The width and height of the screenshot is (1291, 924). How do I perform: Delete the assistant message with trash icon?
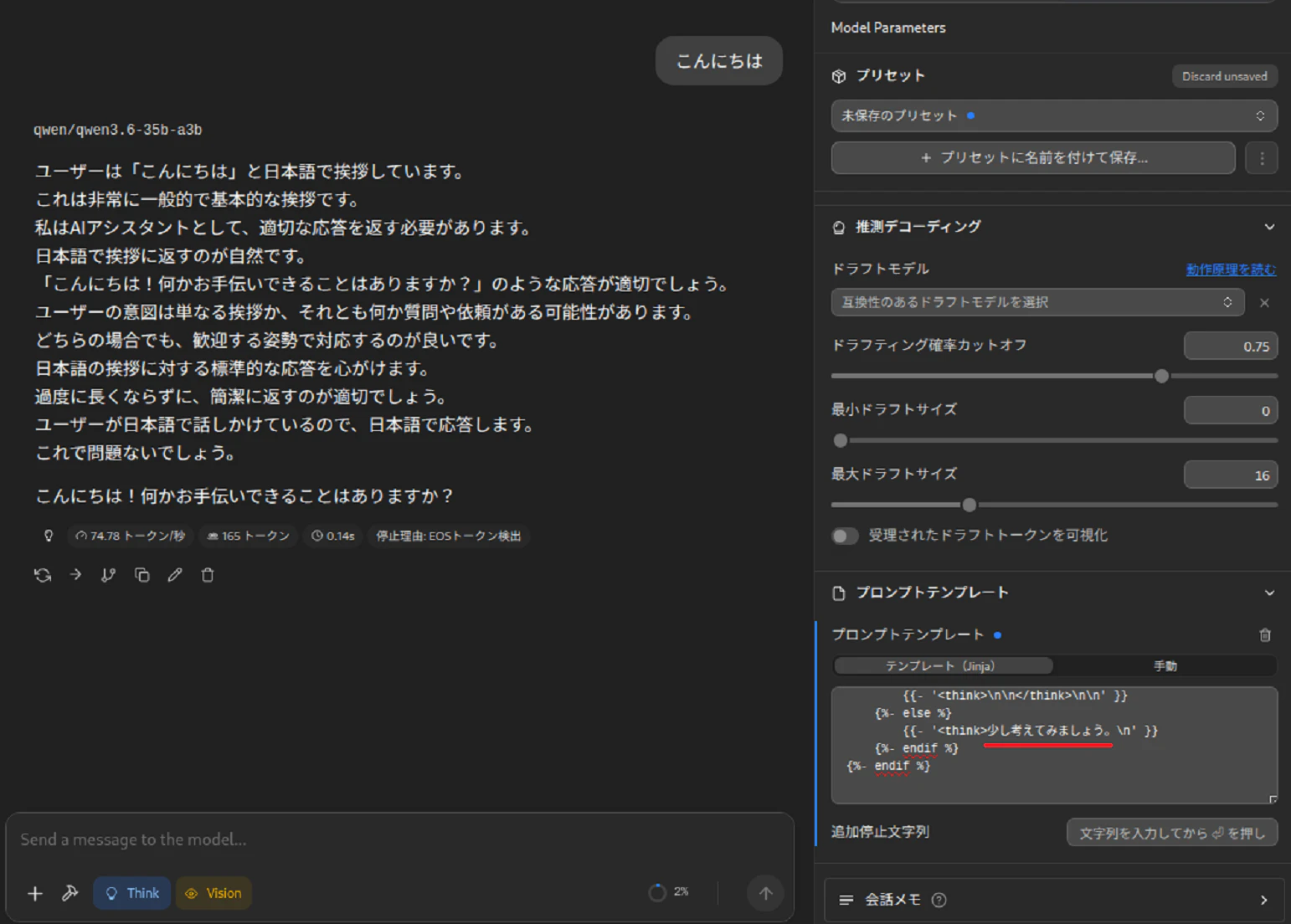[208, 575]
